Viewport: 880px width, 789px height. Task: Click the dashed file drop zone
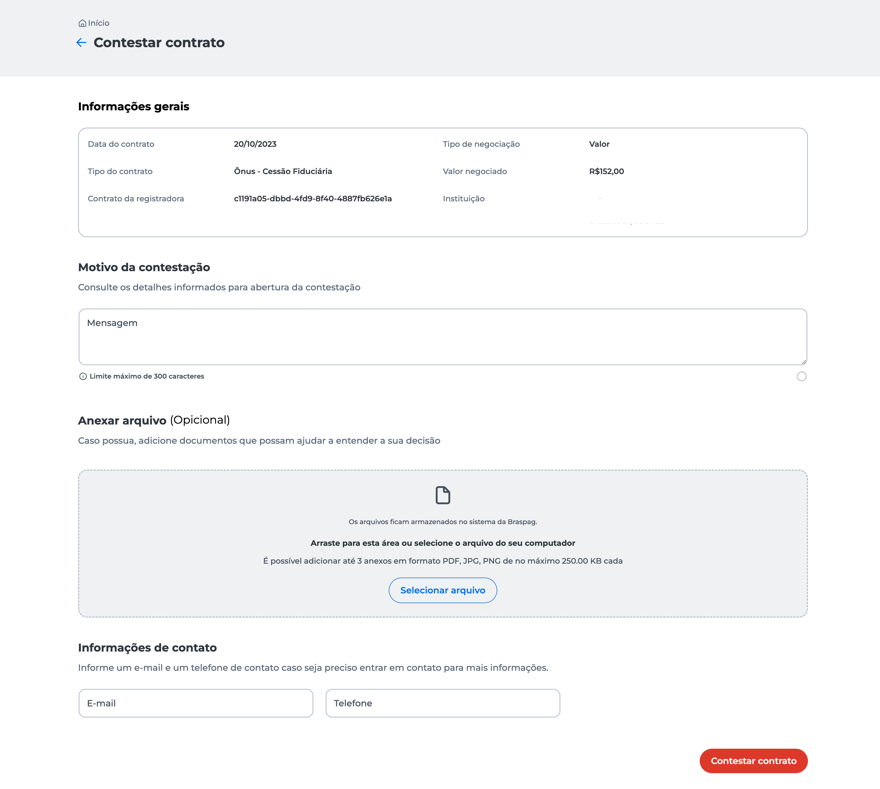(x=443, y=544)
